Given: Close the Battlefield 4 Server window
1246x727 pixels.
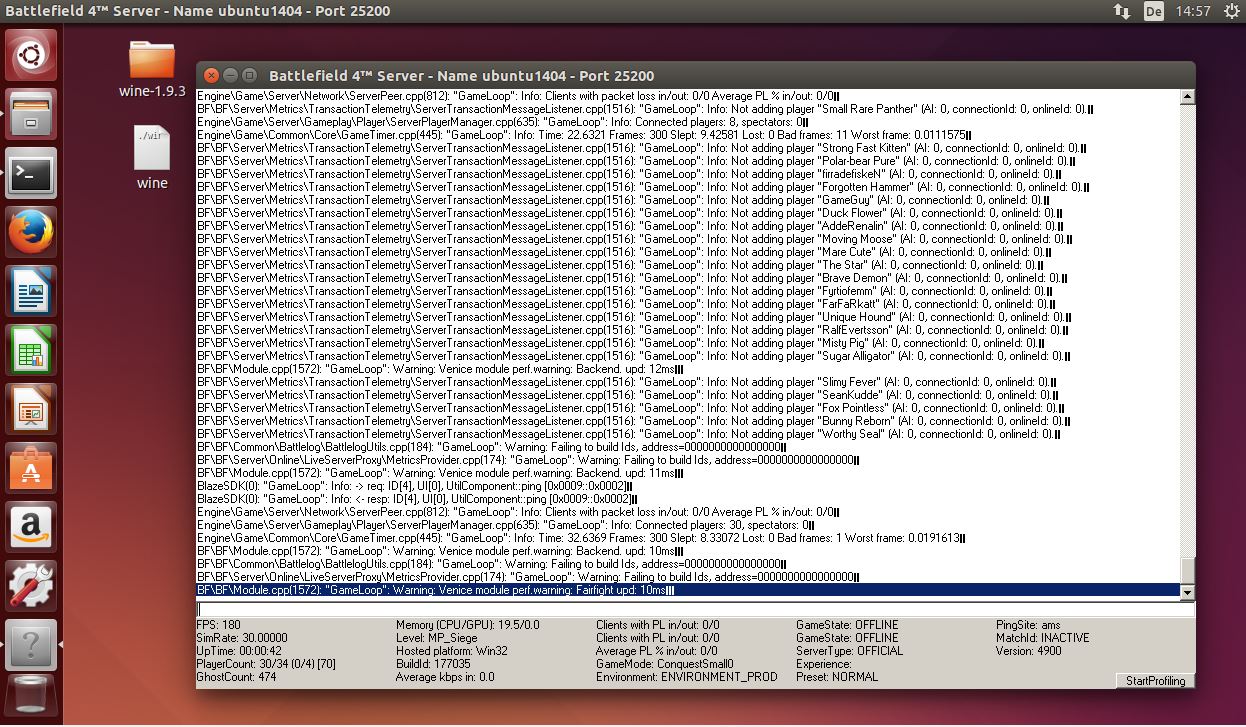Looking at the screenshot, I should pyautogui.click(x=210, y=76).
